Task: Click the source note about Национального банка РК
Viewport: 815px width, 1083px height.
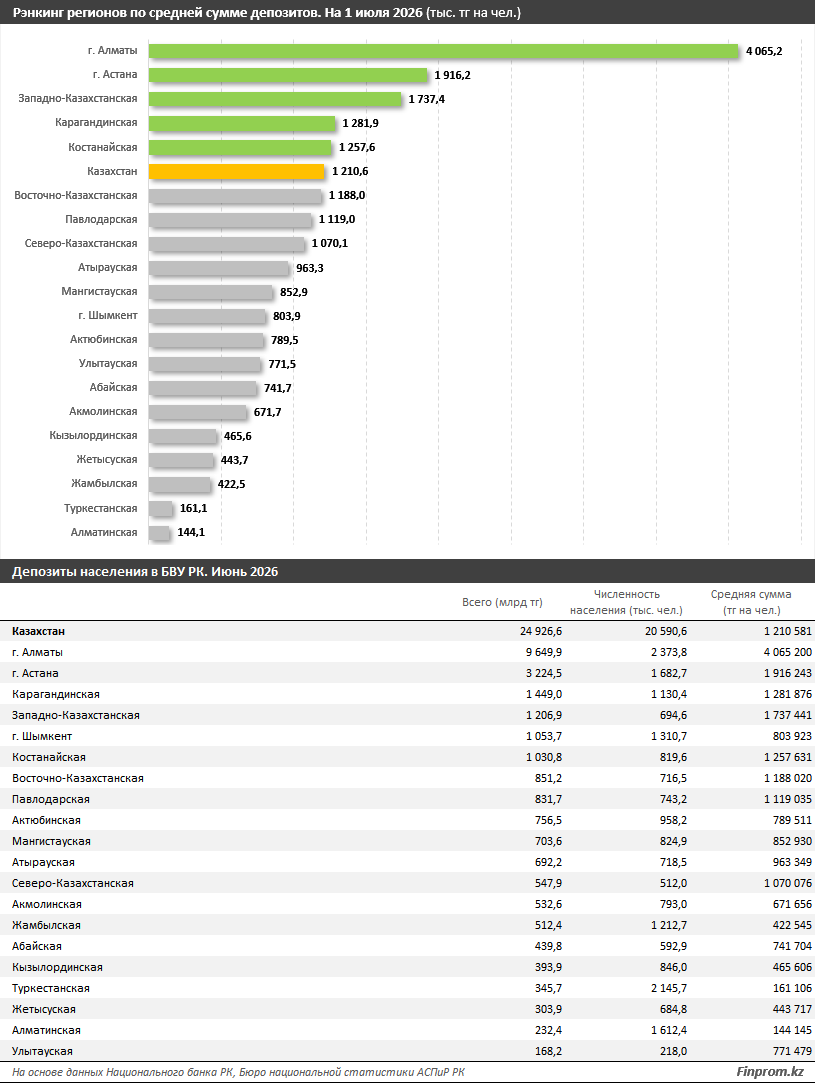Action: point(238,1072)
